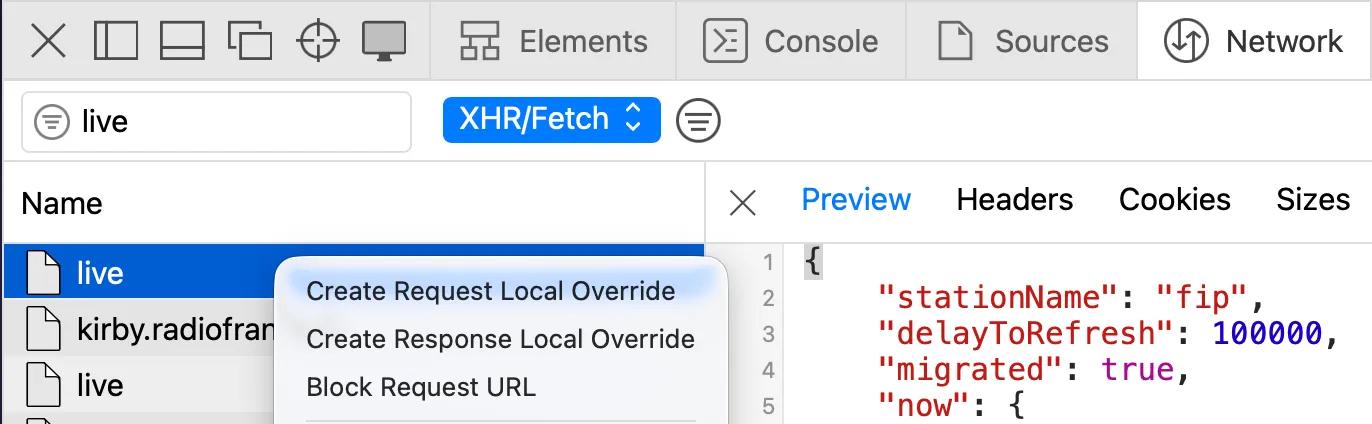Close the Web Inspector with the X icon
1372x424 pixels.
coord(48,41)
